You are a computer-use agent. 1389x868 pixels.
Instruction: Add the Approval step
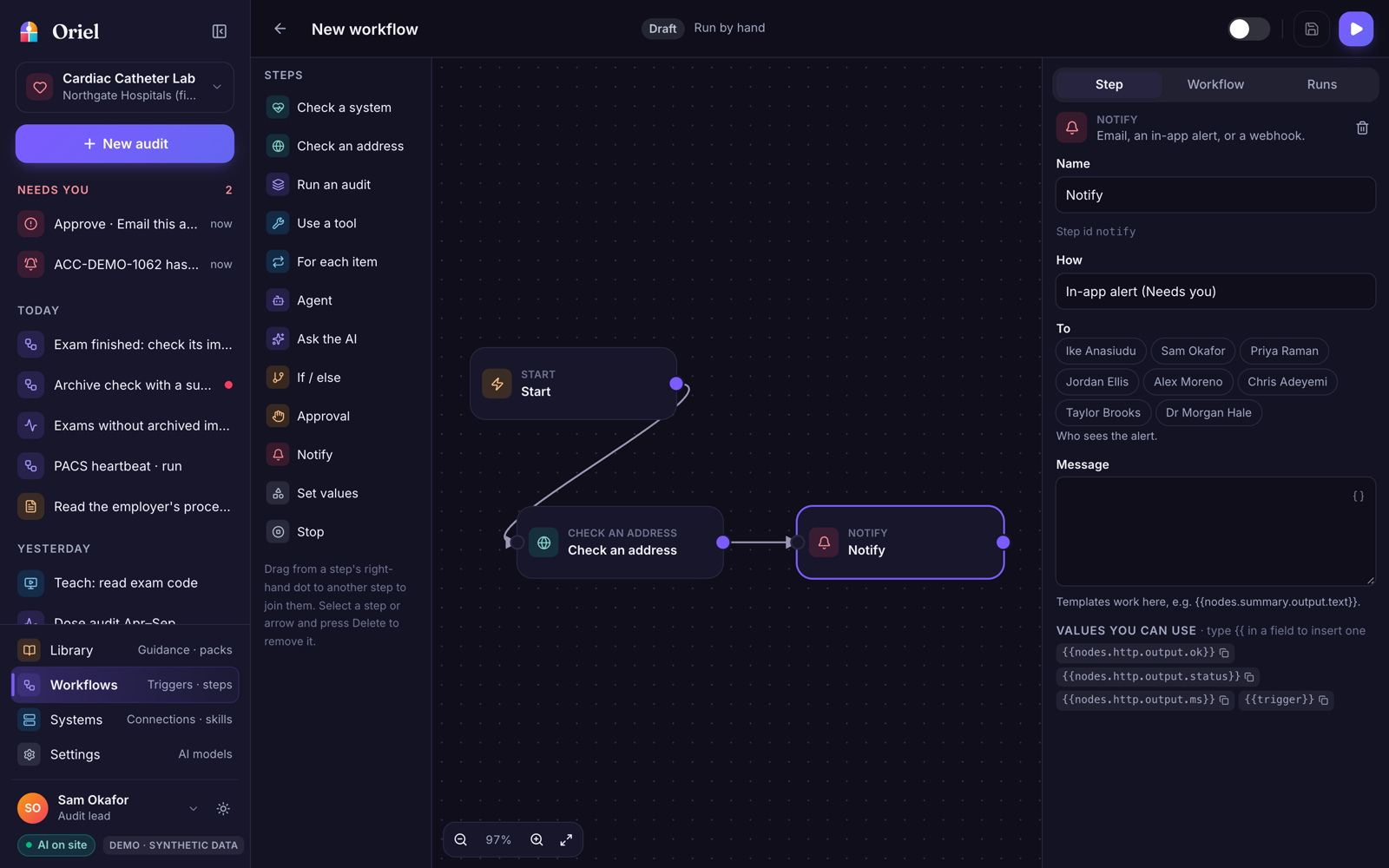339,416
